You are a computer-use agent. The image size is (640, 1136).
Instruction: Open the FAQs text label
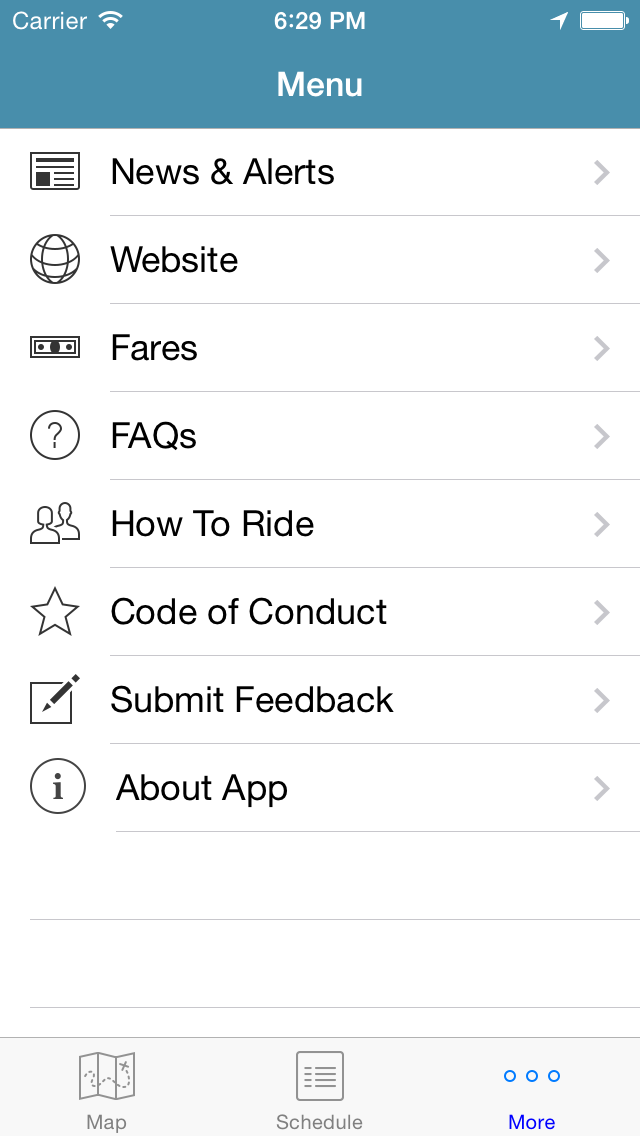[x=153, y=436]
